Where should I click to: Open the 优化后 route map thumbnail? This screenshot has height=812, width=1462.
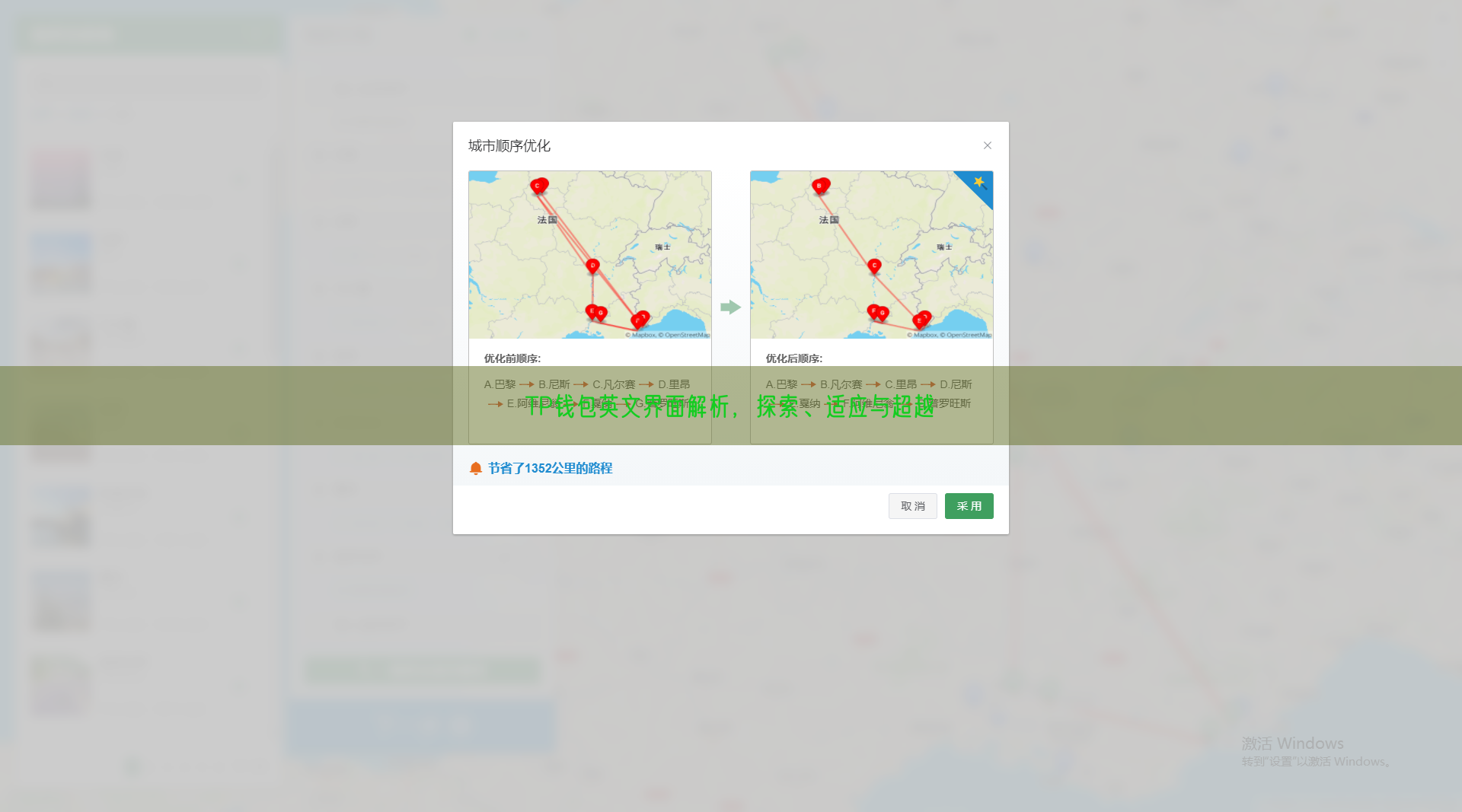point(871,254)
